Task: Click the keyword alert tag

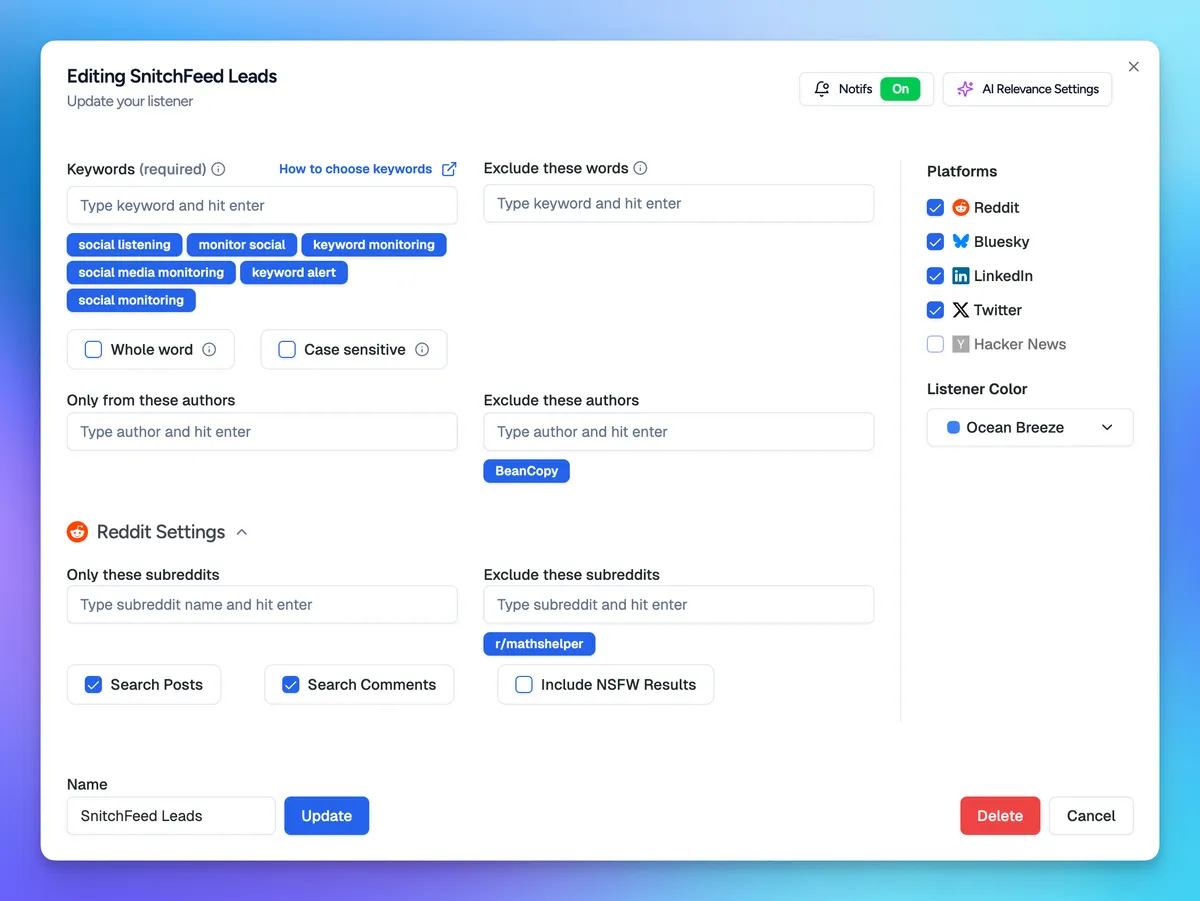Action: point(294,272)
